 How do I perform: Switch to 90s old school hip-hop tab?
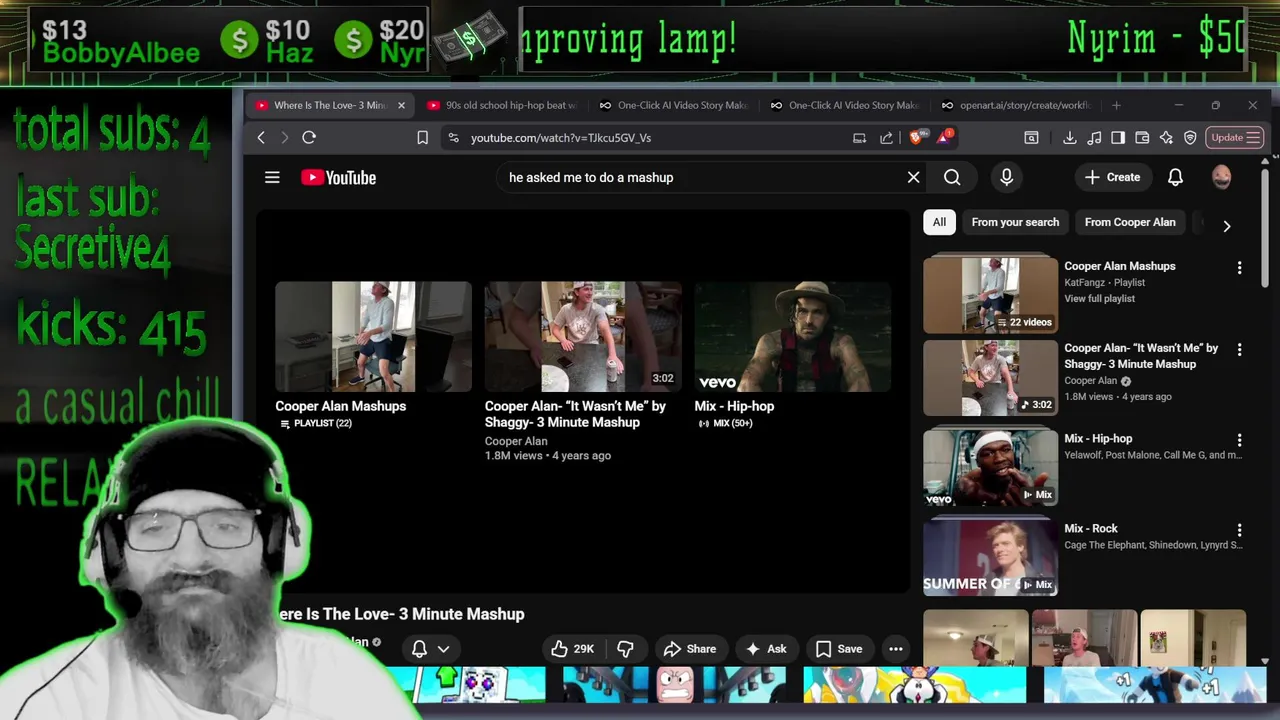coord(502,105)
